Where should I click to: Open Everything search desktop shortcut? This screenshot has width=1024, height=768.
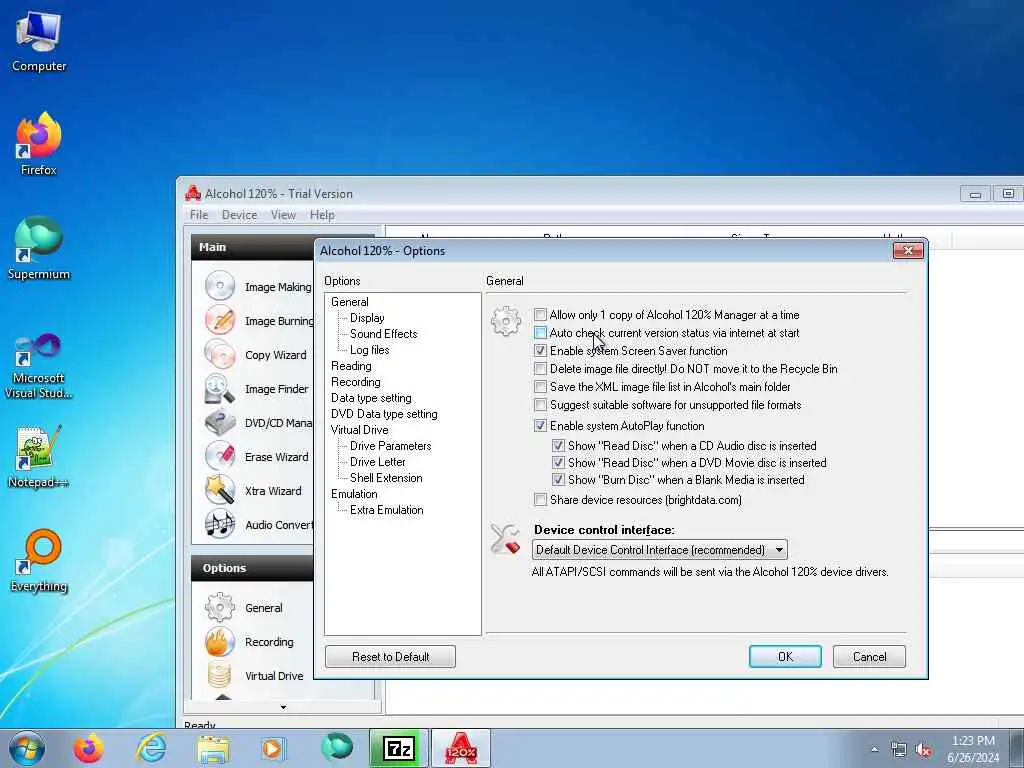click(x=39, y=561)
